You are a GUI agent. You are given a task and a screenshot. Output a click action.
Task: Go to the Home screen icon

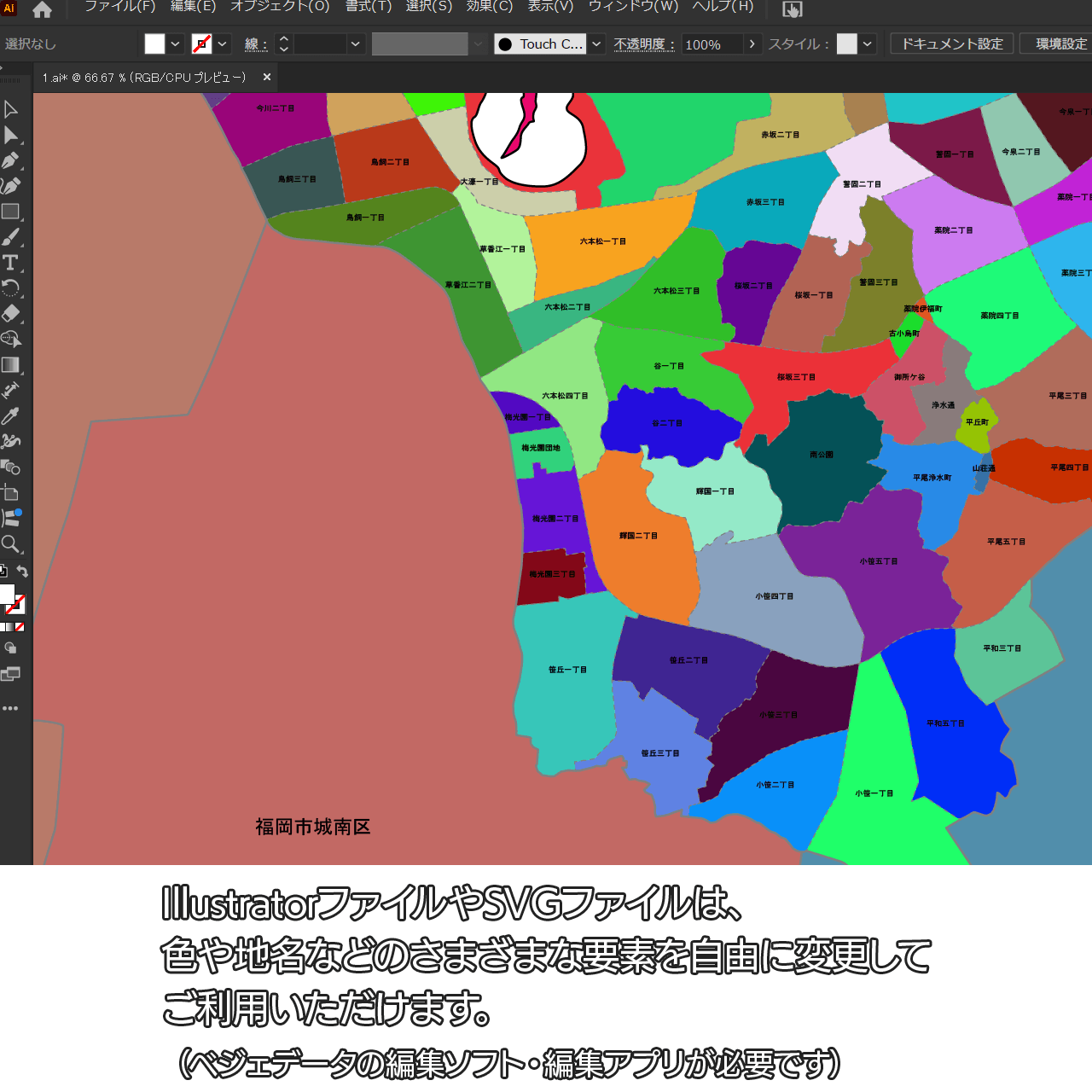click(42, 10)
